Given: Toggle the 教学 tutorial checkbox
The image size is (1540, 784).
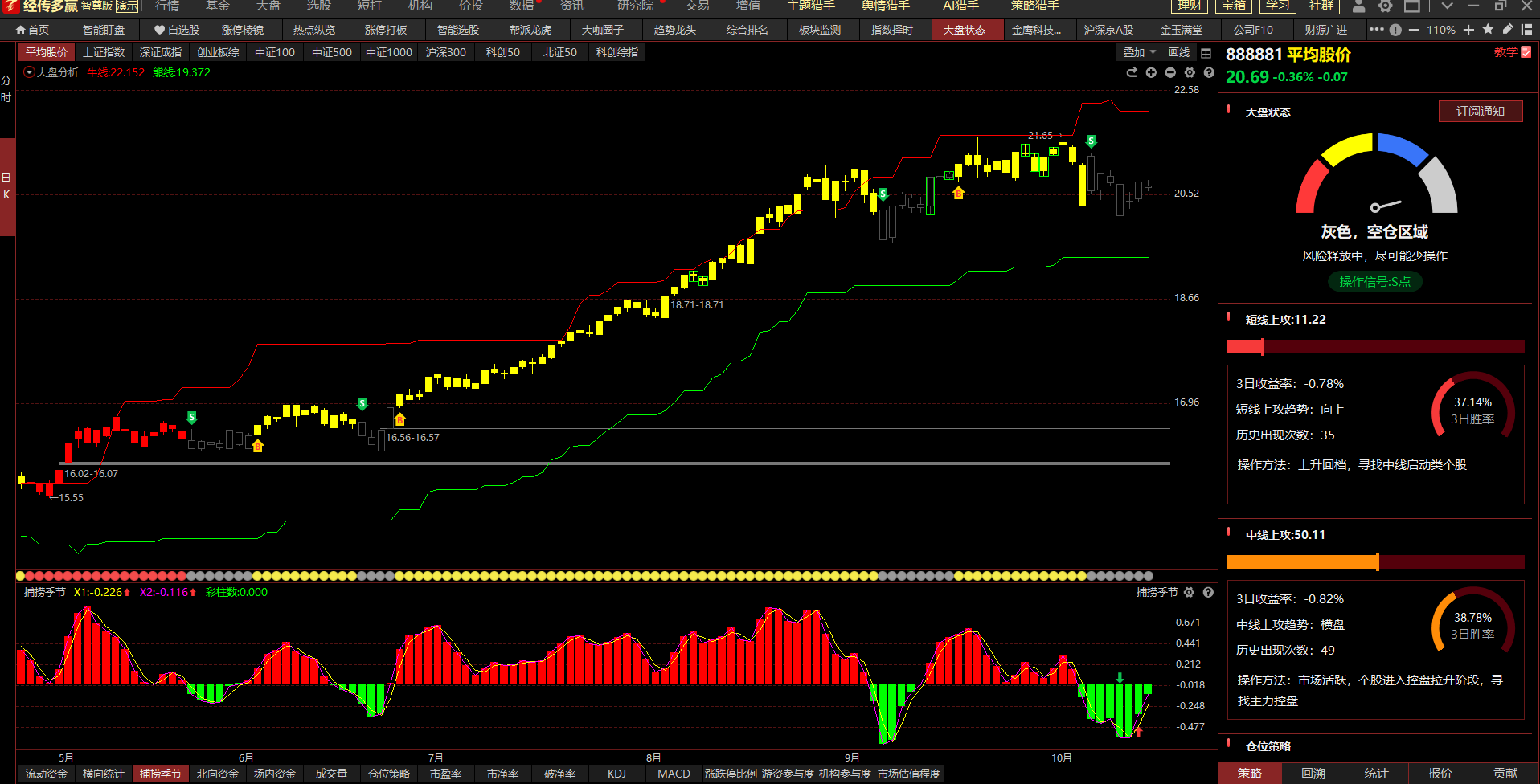Looking at the screenshot, I should pyautogui.click(x=1526, y=52).
